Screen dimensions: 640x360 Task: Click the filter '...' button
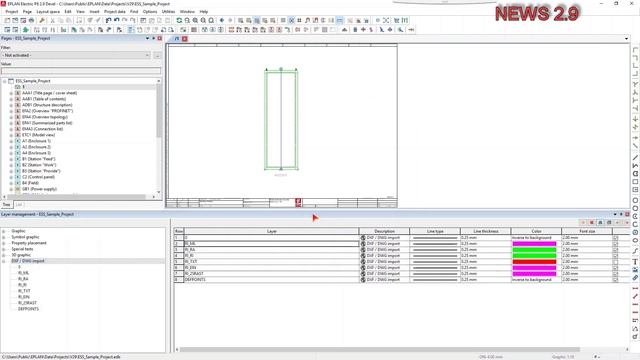click(157, 55)
